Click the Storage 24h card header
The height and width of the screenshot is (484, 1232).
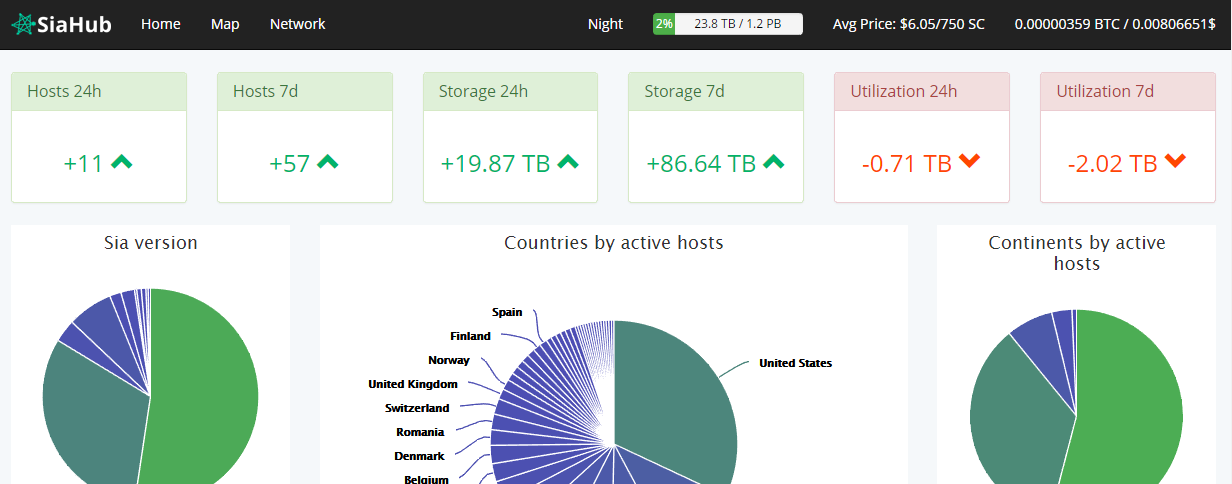pyautogui.click(x=510, y=91)
